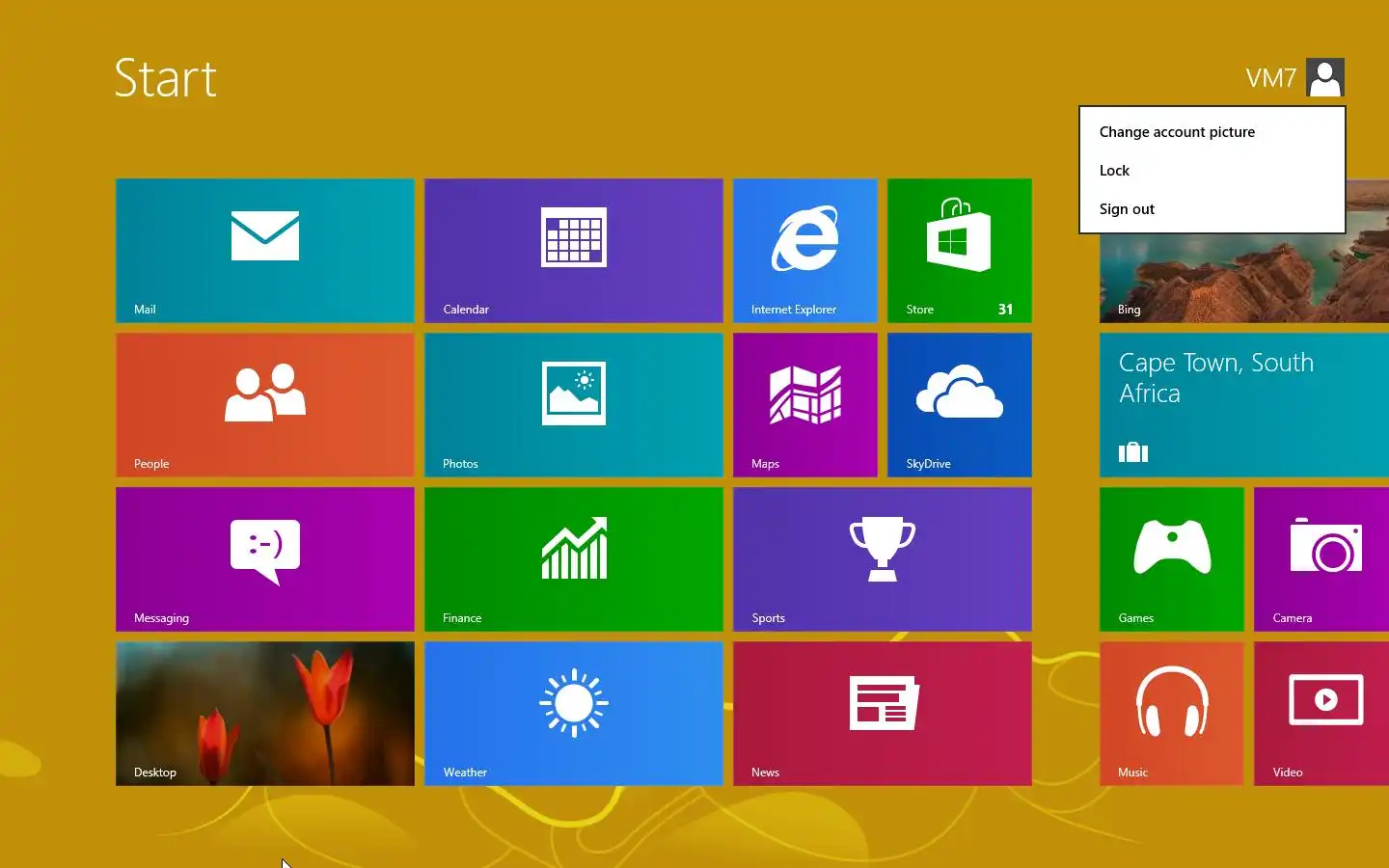Click the VM7 user name
The image size is (1389, 868).
point(1270,78)
